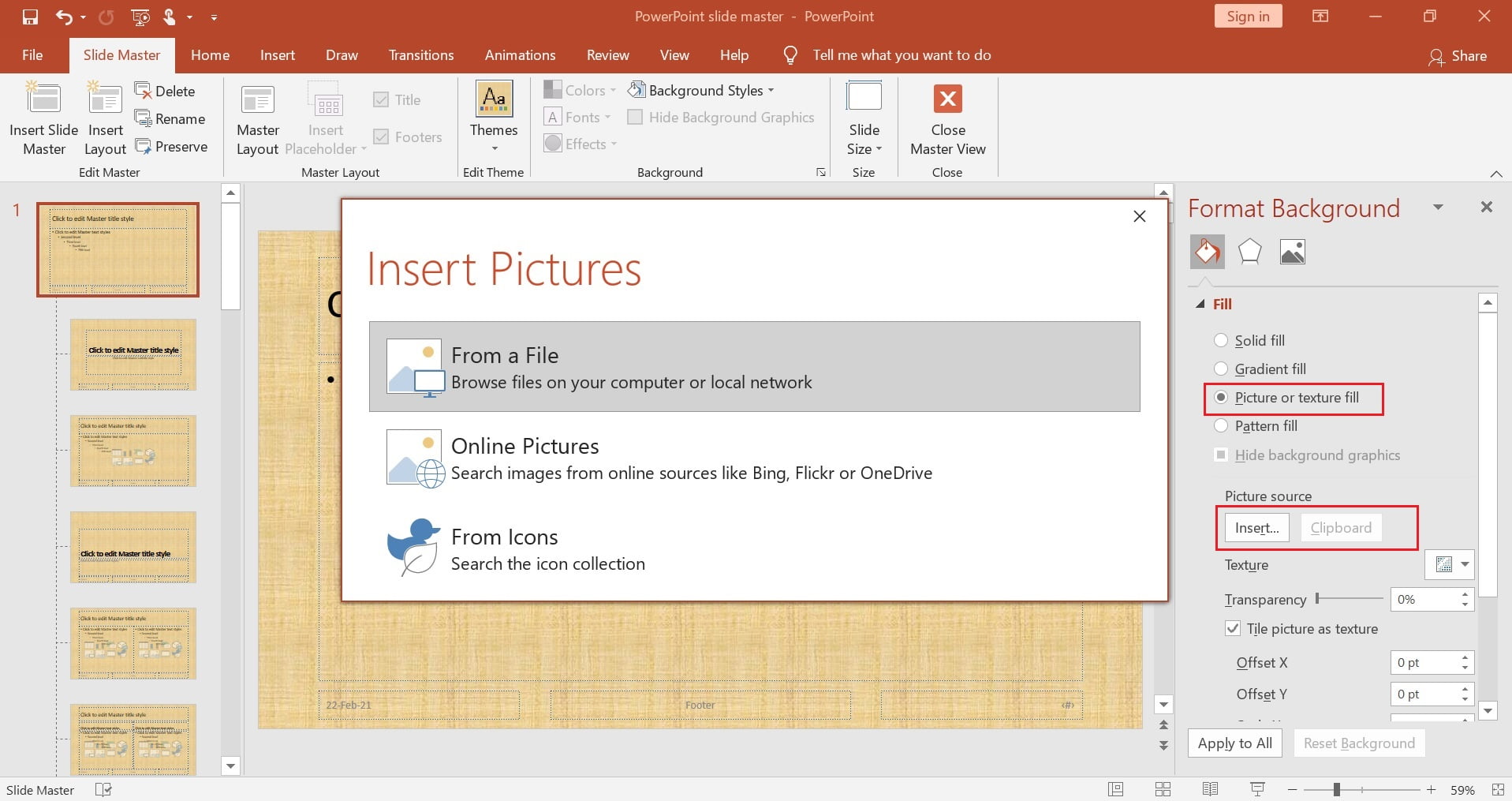This screenshot has width=1512, height=801.
Task: Toggle the Title checkbox in Master Layout
Action: (381, 99)
